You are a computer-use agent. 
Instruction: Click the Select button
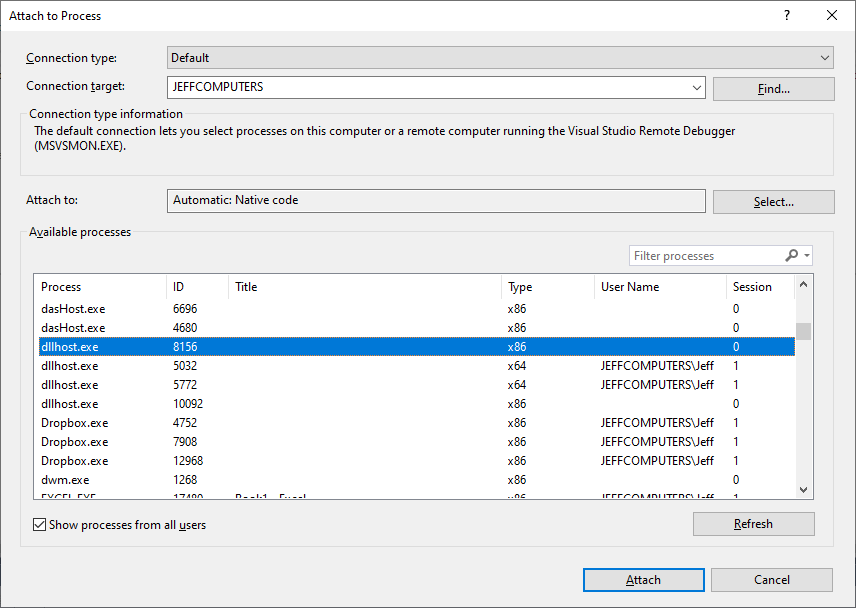773,201
